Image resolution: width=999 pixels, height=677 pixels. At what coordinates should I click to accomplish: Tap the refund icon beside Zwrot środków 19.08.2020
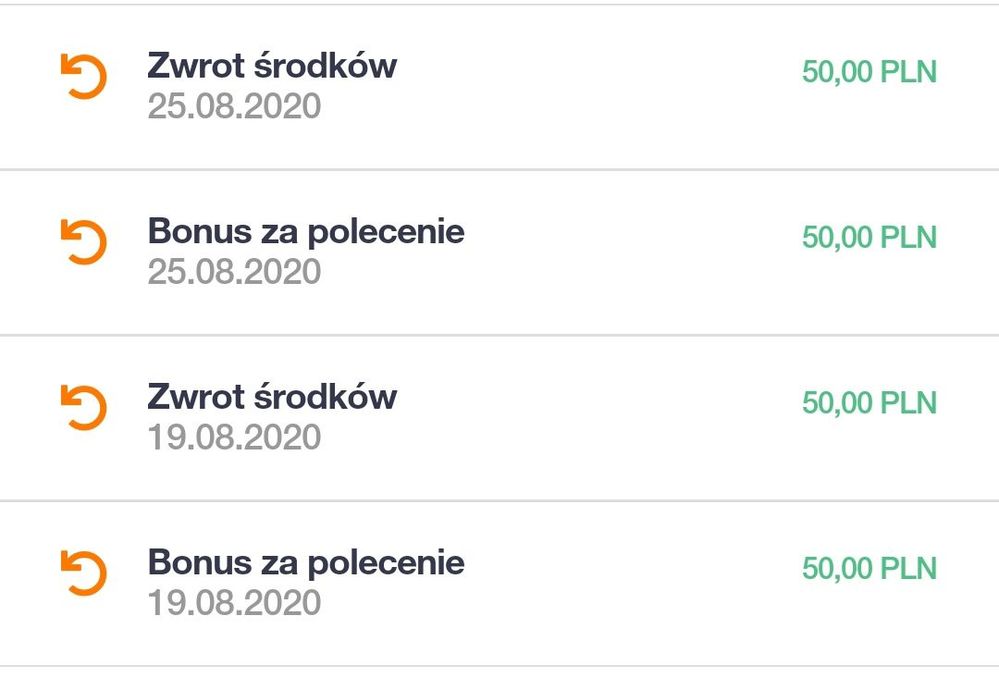point(84,409)
